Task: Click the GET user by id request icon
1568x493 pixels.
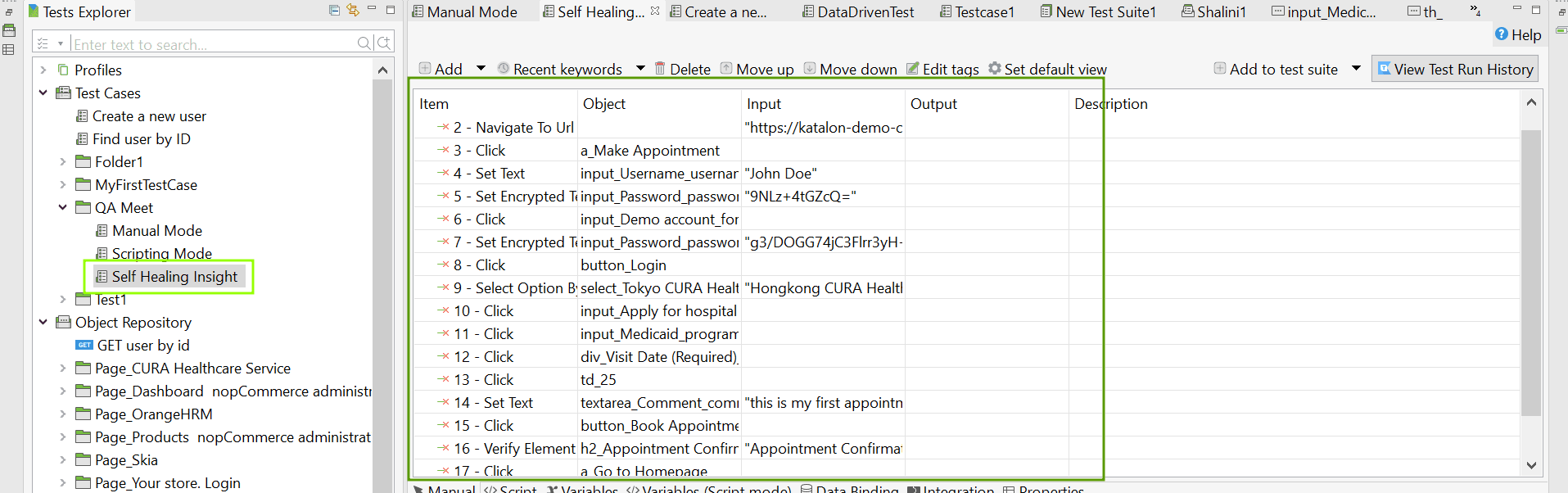Action: (84, 346)
